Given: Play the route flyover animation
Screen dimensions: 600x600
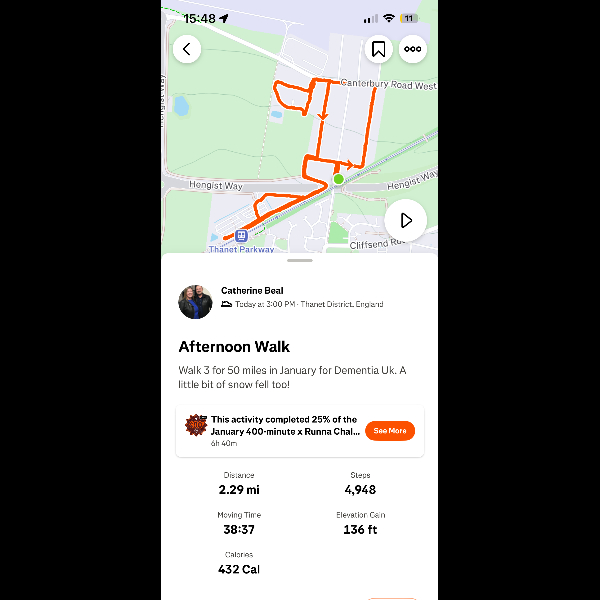Looking at the screenshot, I should point(405,220).
